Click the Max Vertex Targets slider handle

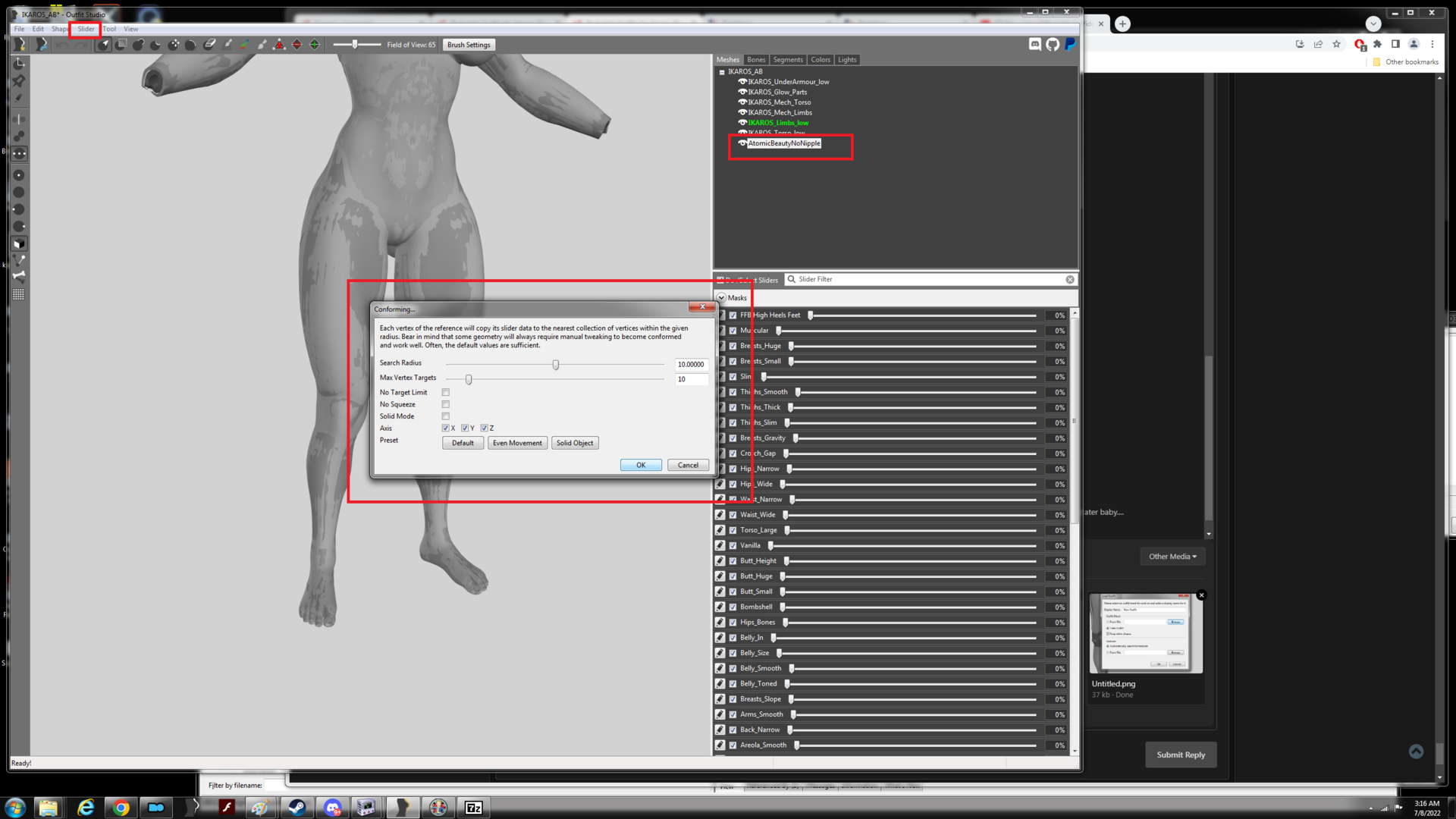click(469, 379)
